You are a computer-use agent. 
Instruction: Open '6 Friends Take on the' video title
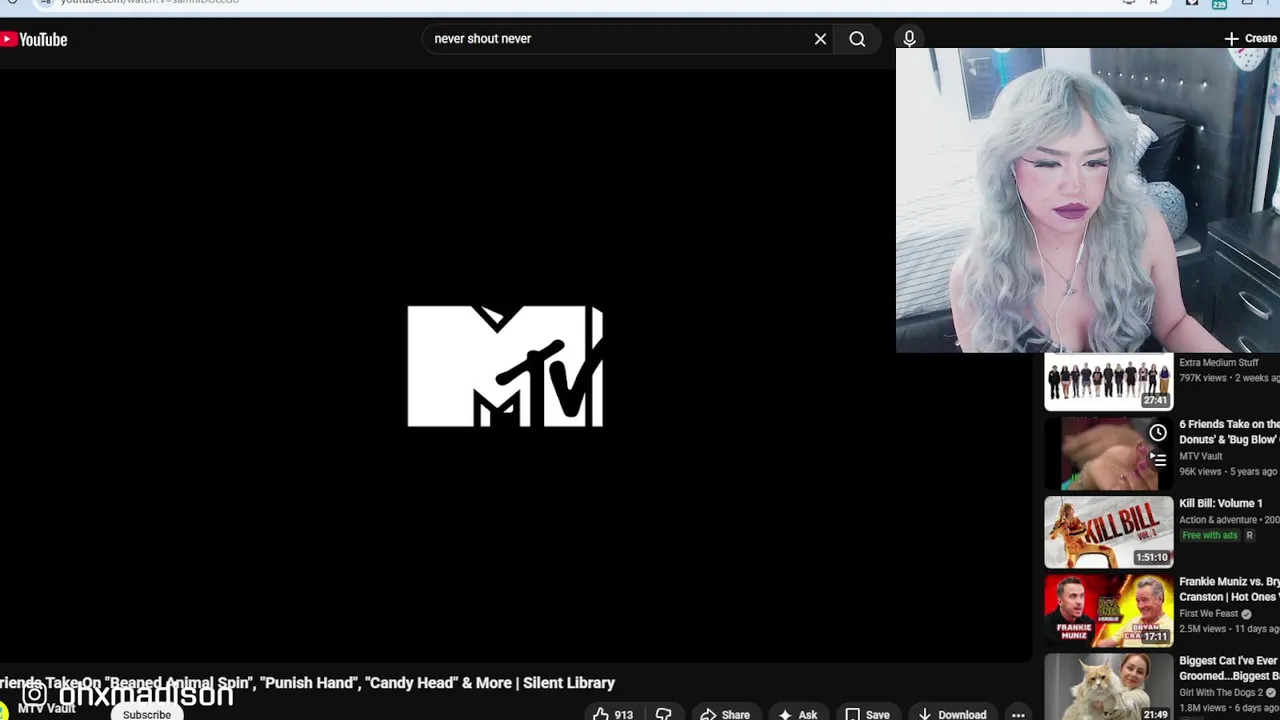[1229, 432]
